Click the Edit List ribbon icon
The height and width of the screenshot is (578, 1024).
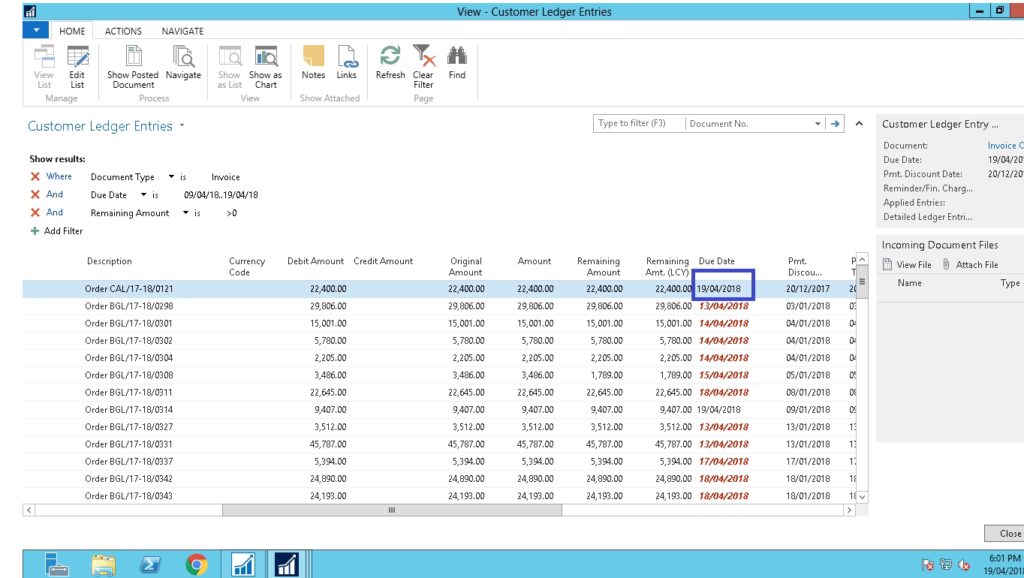pos(77,66)
